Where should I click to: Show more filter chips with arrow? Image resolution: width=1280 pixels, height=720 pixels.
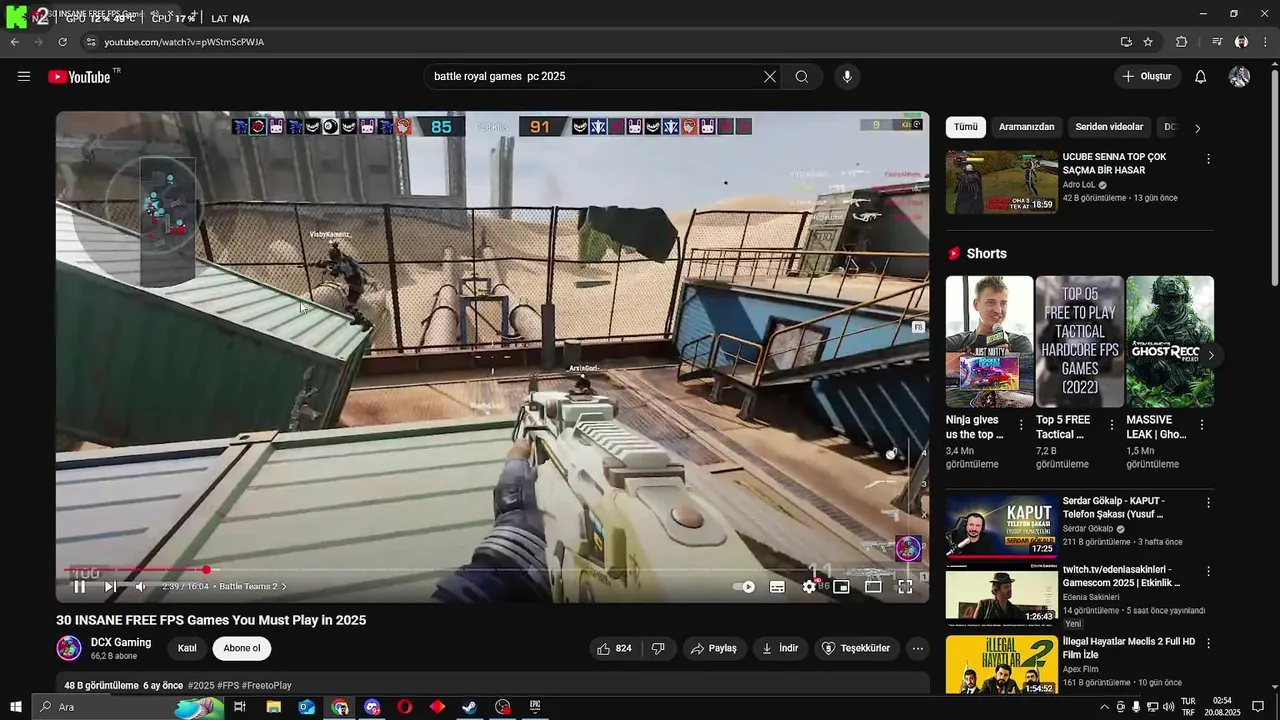coord(1197,128)
